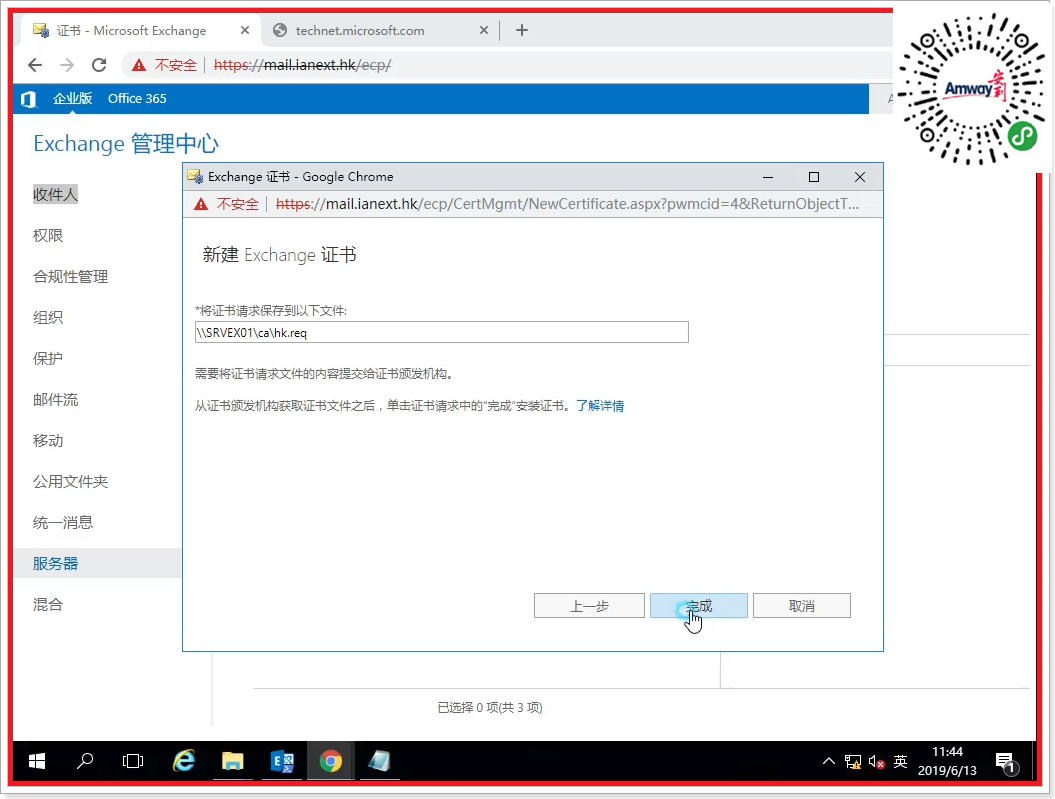
Task: Open the taskbar clock showing 11:44
Action: pyautogui.click(x=947, y=761)
